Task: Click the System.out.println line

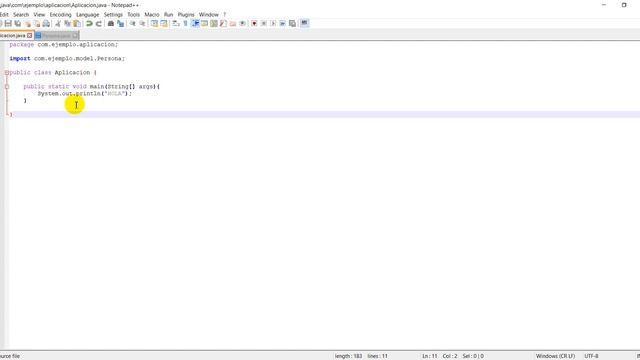Action: [85, 93]
